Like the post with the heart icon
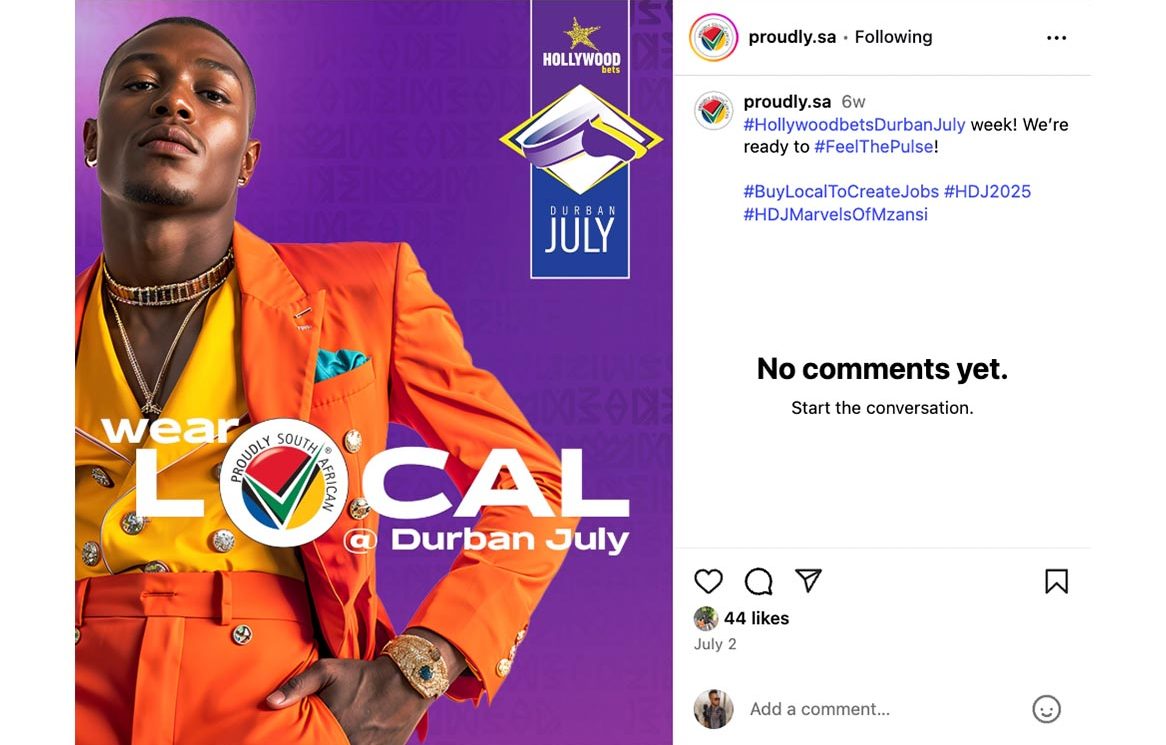Viewport: 1166px width, 745px height. click(708, 581)
